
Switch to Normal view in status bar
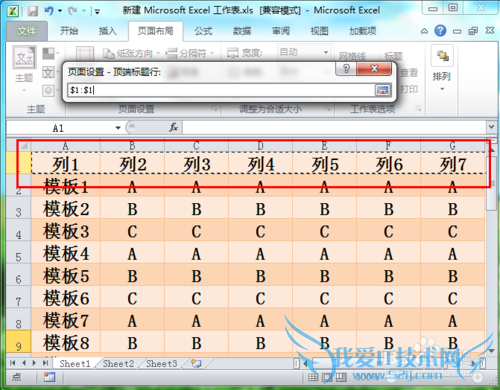coord(313,377)
